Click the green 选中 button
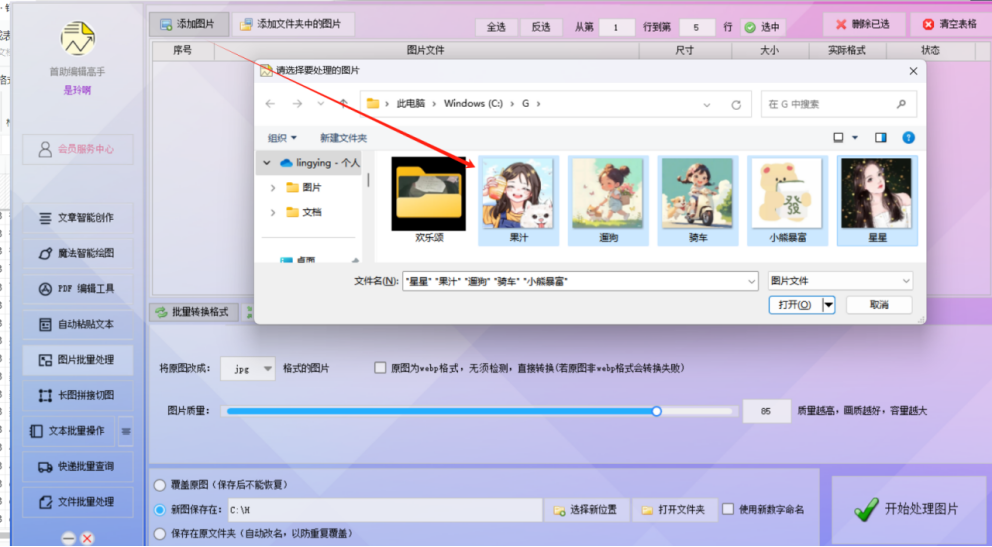The height and width of the screenshot is (547, 992). point(762,27)
